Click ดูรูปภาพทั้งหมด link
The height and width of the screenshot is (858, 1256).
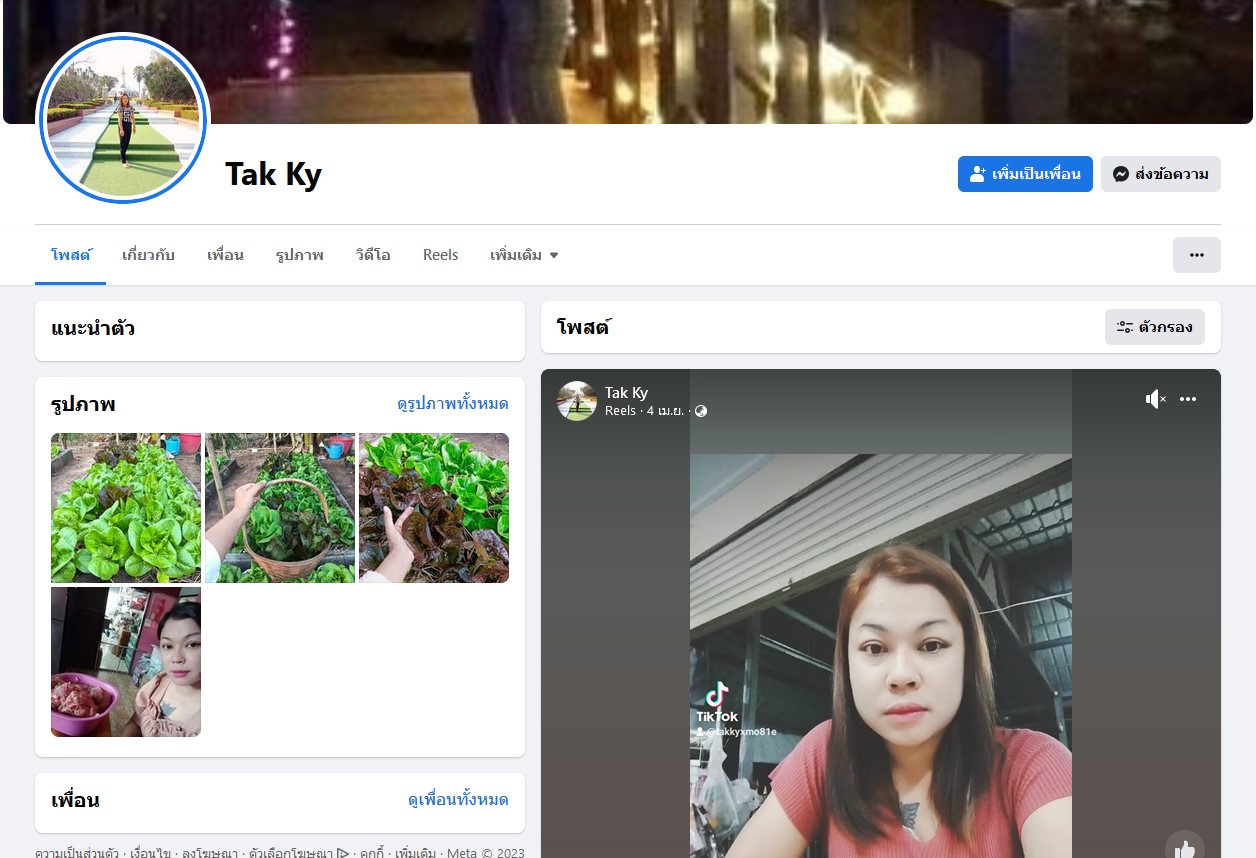point(452,404)
